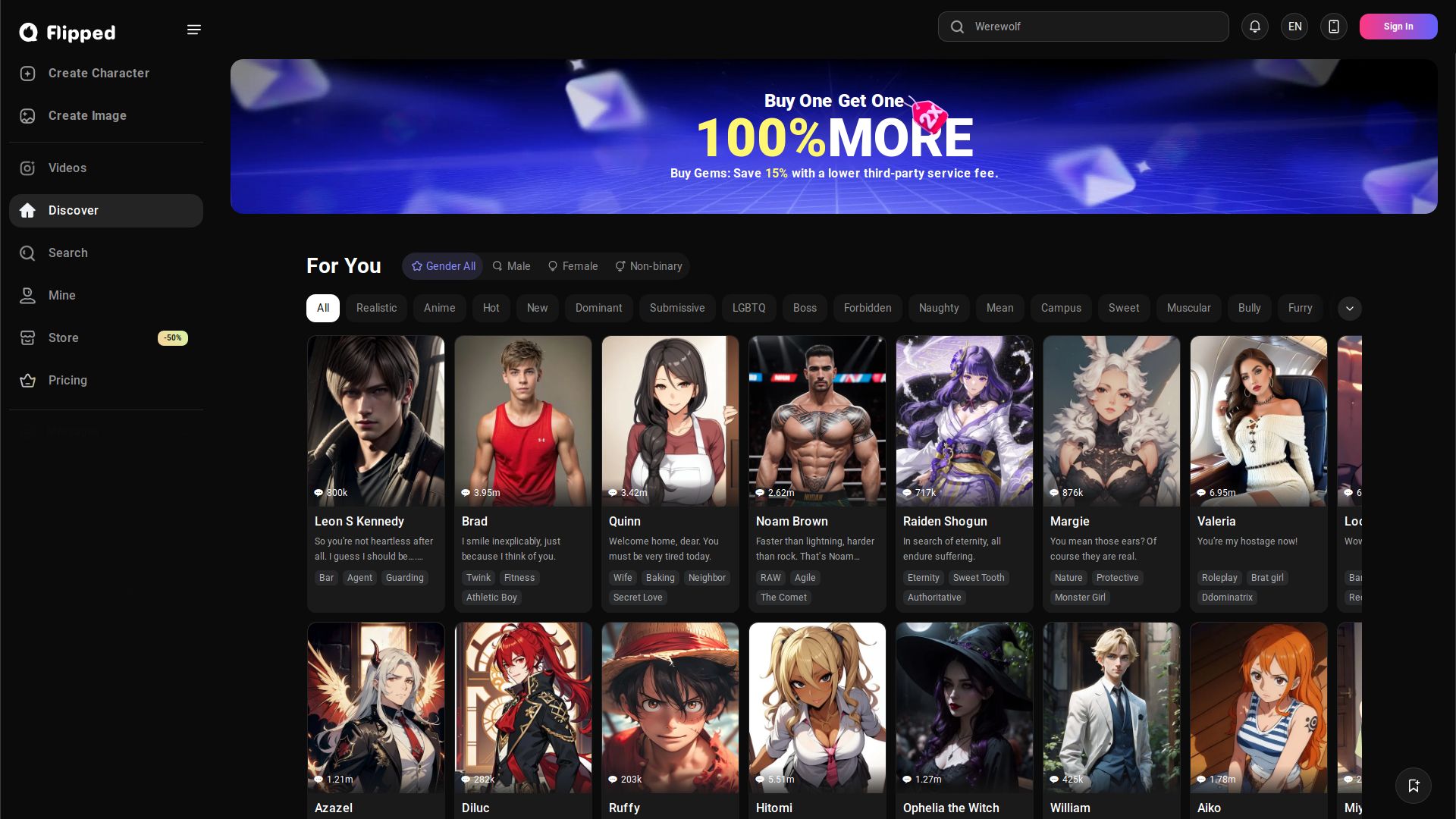Select the Bully category tab

tap(1250, 309)
